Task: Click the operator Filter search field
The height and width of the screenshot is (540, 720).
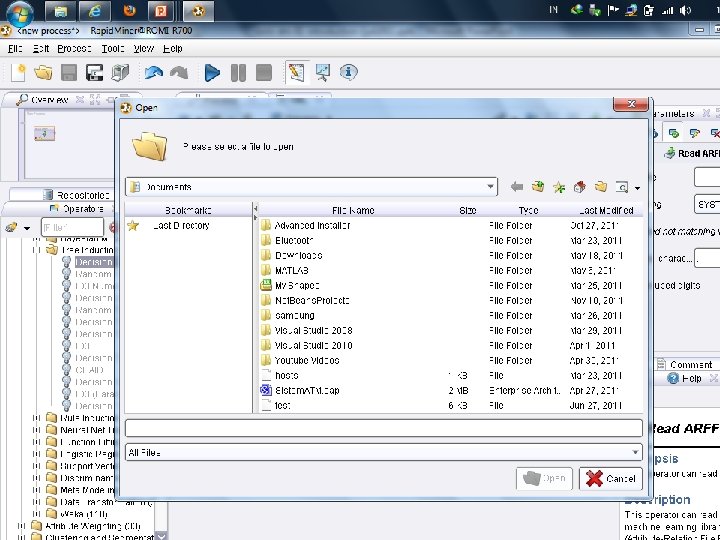Action: click(72, 227)
